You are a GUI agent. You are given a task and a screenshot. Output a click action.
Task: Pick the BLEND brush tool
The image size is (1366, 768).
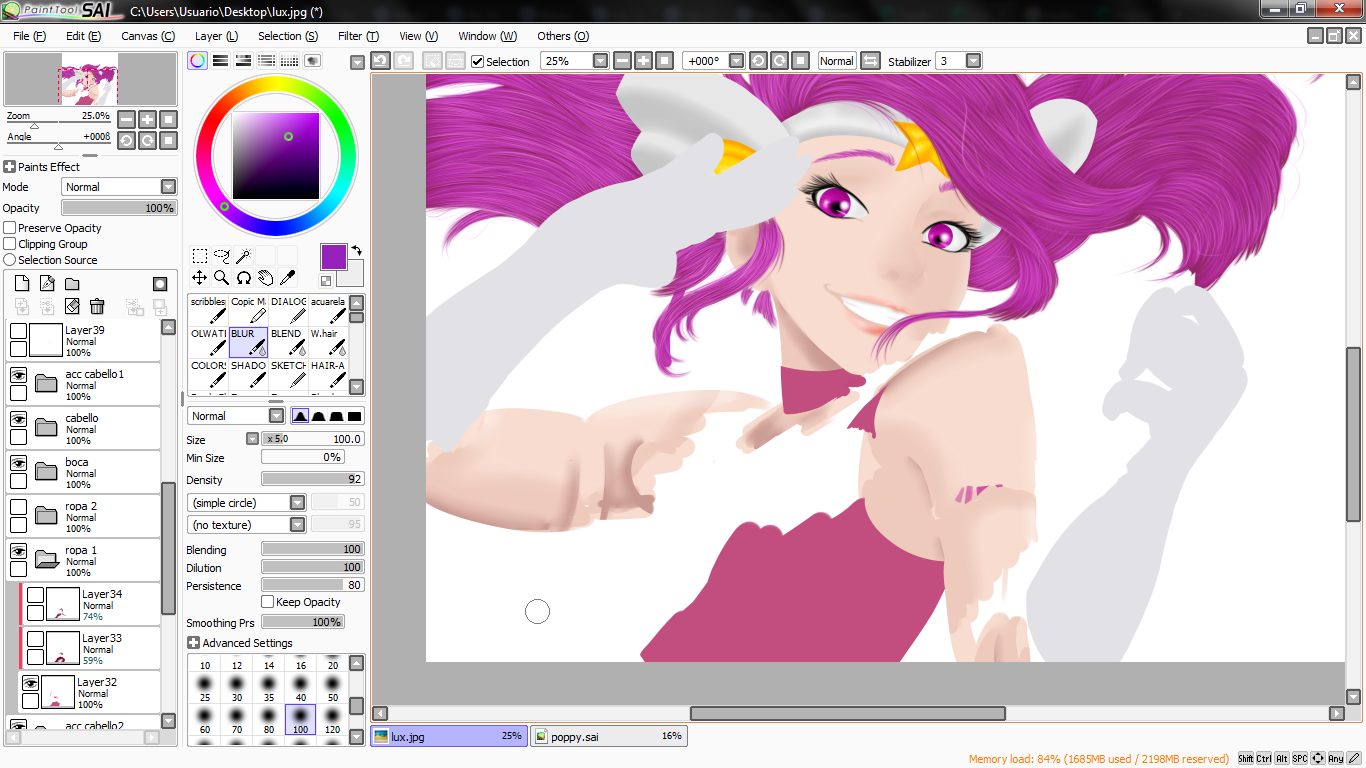tap(288, 342)
